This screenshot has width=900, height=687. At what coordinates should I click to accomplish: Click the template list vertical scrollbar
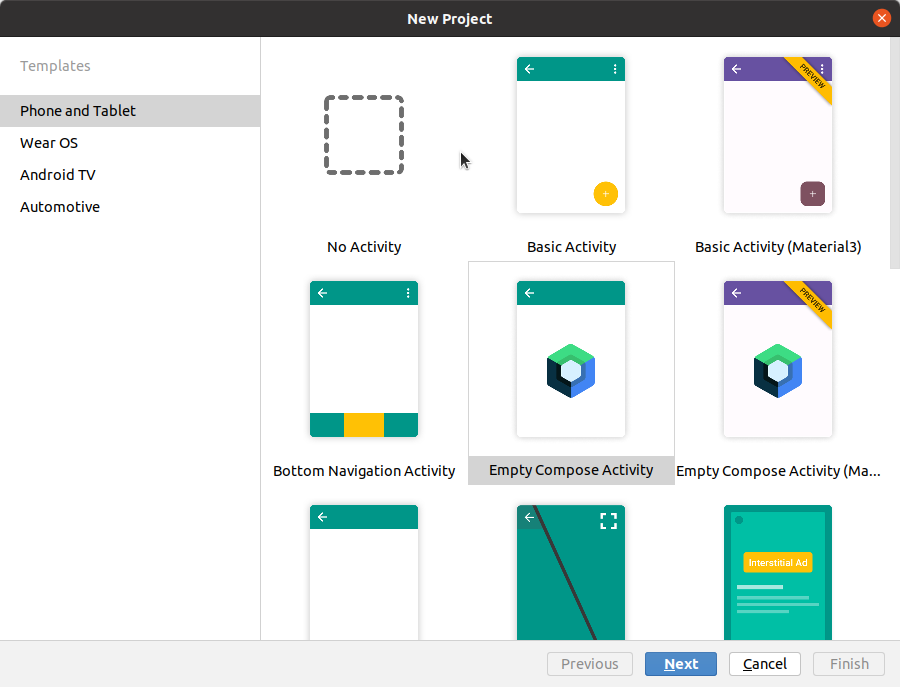click(x=895, y=153)
